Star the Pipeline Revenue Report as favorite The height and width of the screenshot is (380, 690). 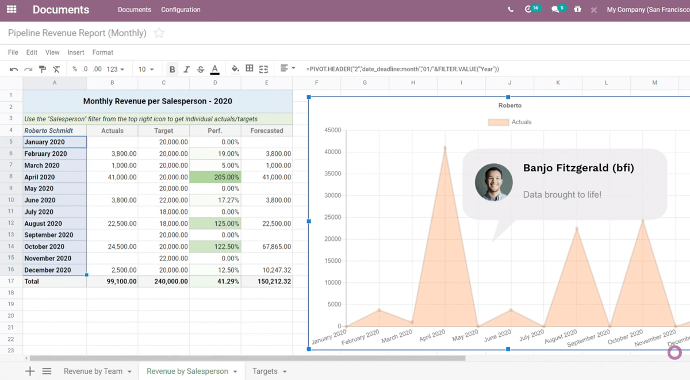(159, 33)
